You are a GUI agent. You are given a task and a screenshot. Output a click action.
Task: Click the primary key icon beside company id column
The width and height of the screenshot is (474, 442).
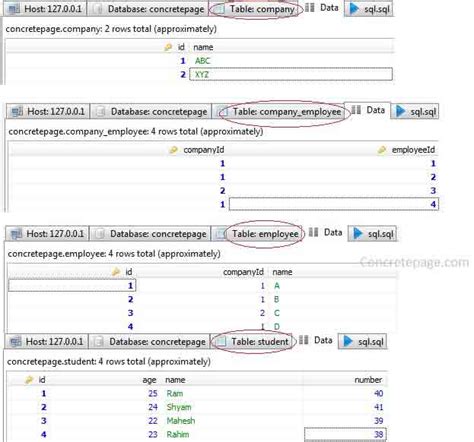click(168, 47)
